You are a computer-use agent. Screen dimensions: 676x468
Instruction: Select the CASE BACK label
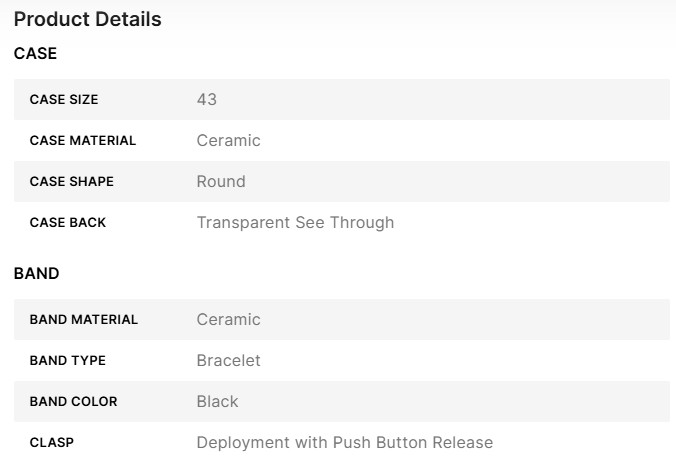click(68, 223)
